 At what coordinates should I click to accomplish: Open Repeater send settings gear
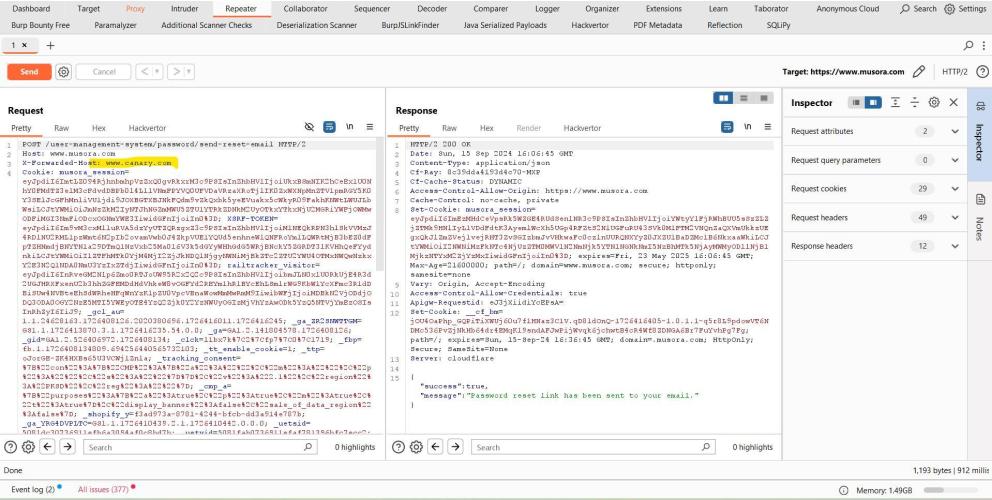[63, 73]
